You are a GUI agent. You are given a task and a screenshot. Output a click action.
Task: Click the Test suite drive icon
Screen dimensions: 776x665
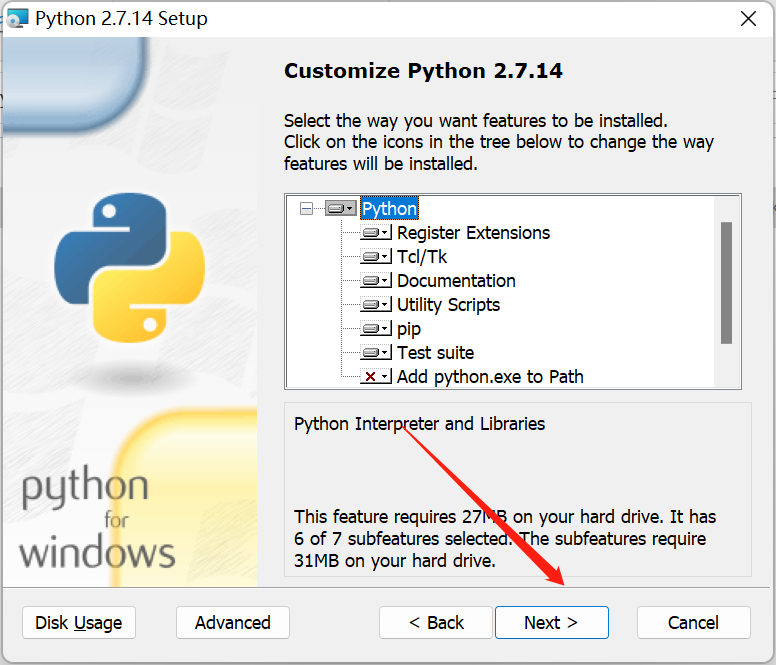376,353
